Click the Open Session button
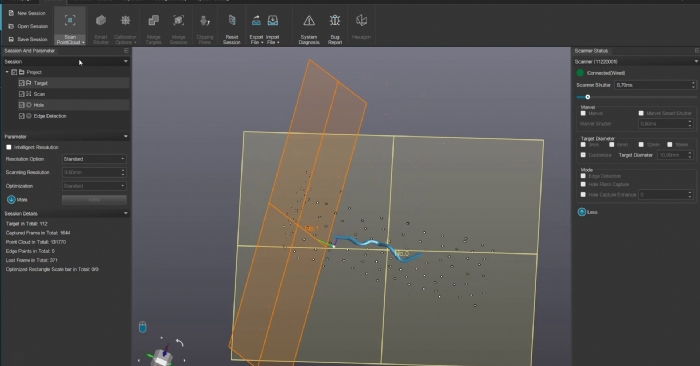This screenshot has height=366, width=700. click(x=28, y=26)
